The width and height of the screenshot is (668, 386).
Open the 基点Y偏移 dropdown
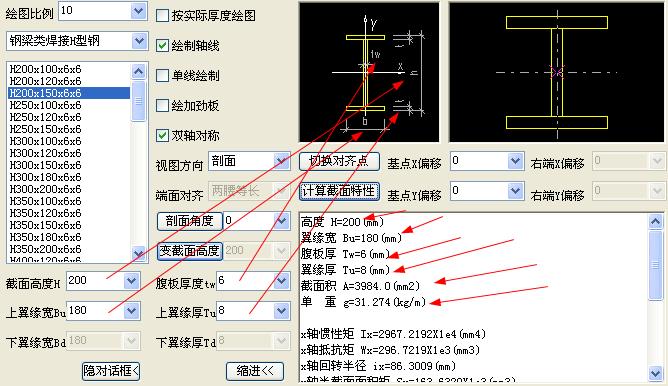point(515,190)
